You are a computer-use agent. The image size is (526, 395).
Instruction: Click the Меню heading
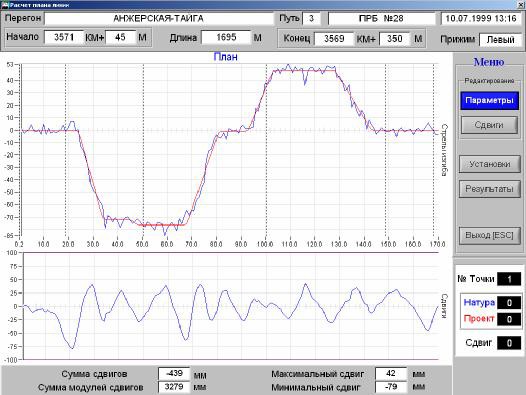[x=489, y=62]
